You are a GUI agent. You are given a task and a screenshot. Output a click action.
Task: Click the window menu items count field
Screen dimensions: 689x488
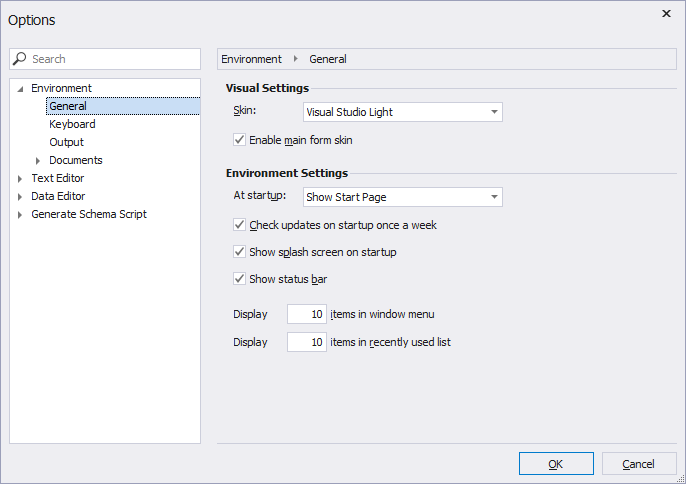coord(308,315)
